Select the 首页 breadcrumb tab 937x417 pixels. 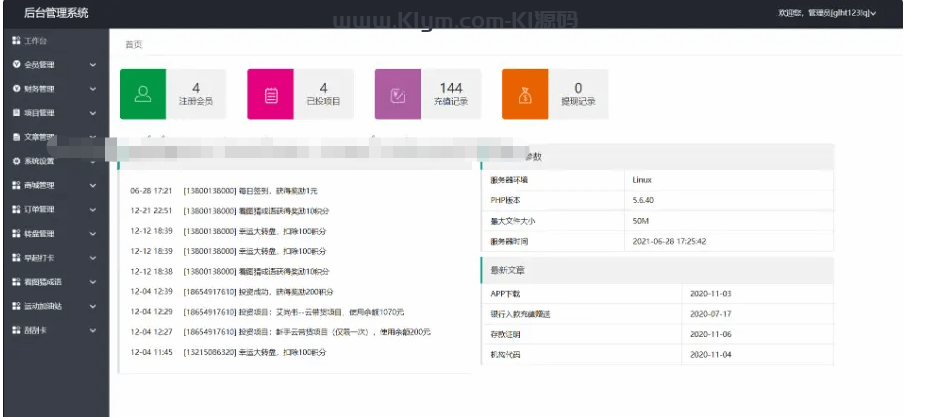click(133, 44)
